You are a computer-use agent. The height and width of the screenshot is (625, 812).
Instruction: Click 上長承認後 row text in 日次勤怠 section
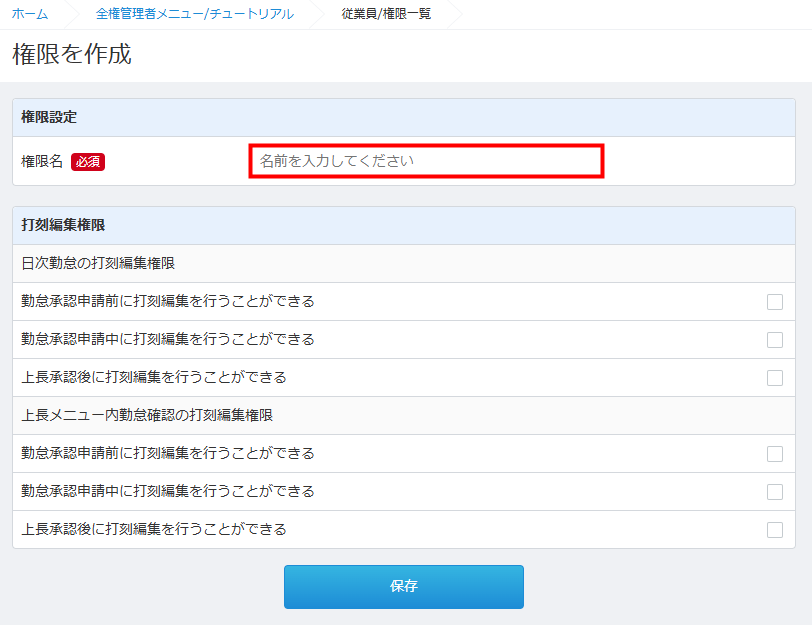pos(154,377)
